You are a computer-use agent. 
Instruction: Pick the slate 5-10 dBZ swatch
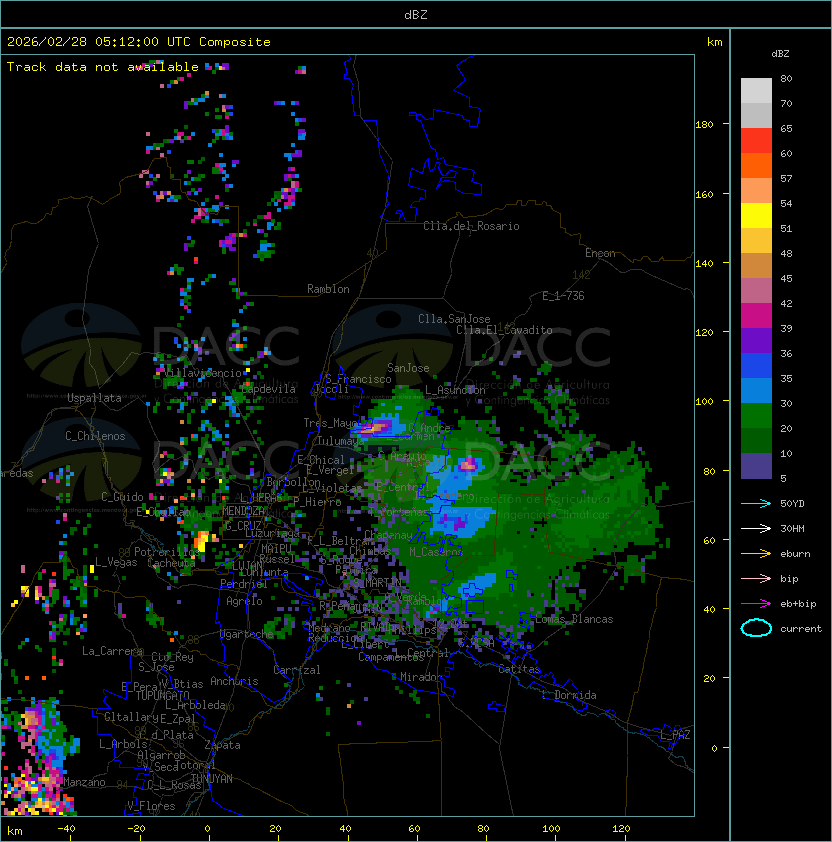tap(756, 466)
